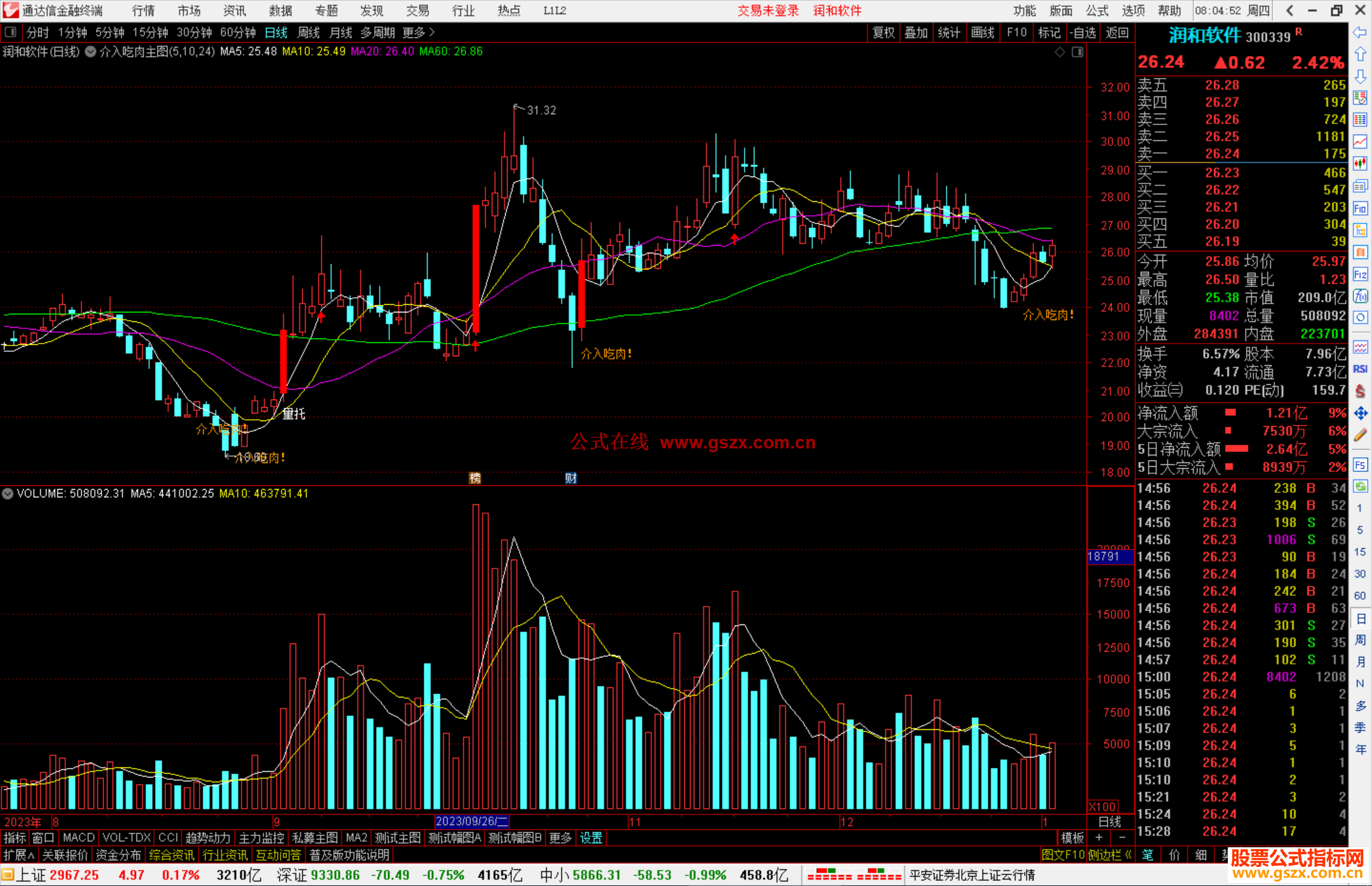This screenshot has width=1372, height=886.
Task: Click the 返回 return button
Action: (x=1117, y=32)
